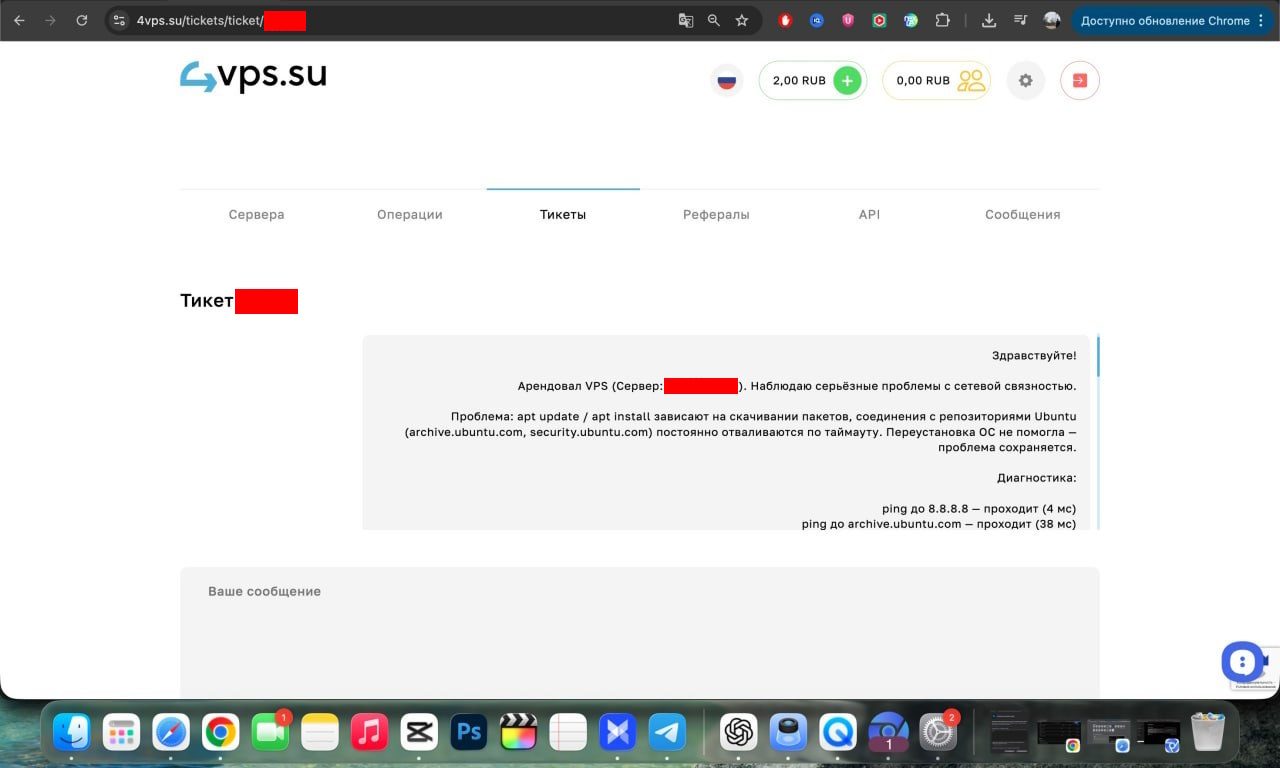1280x768 pixels.
Task: Open the Chrome downloads icon
Action: pyautogui.click(x=989, y=20)
